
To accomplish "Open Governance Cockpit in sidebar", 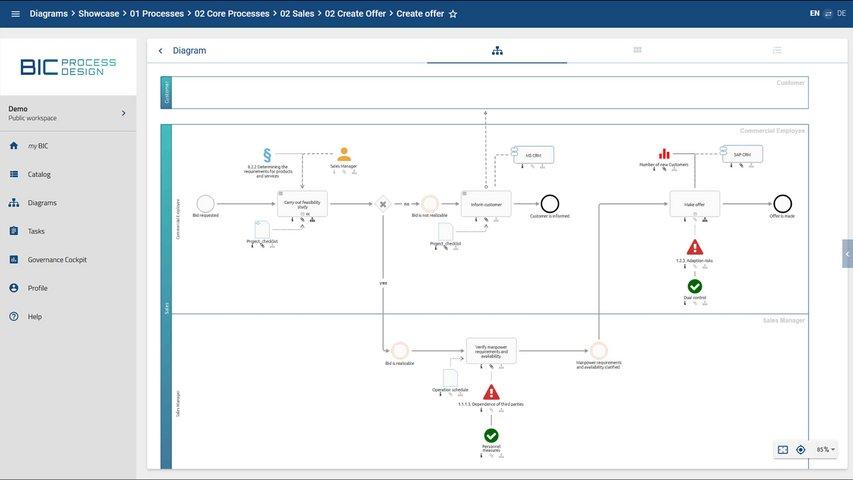I will (57, 260).
